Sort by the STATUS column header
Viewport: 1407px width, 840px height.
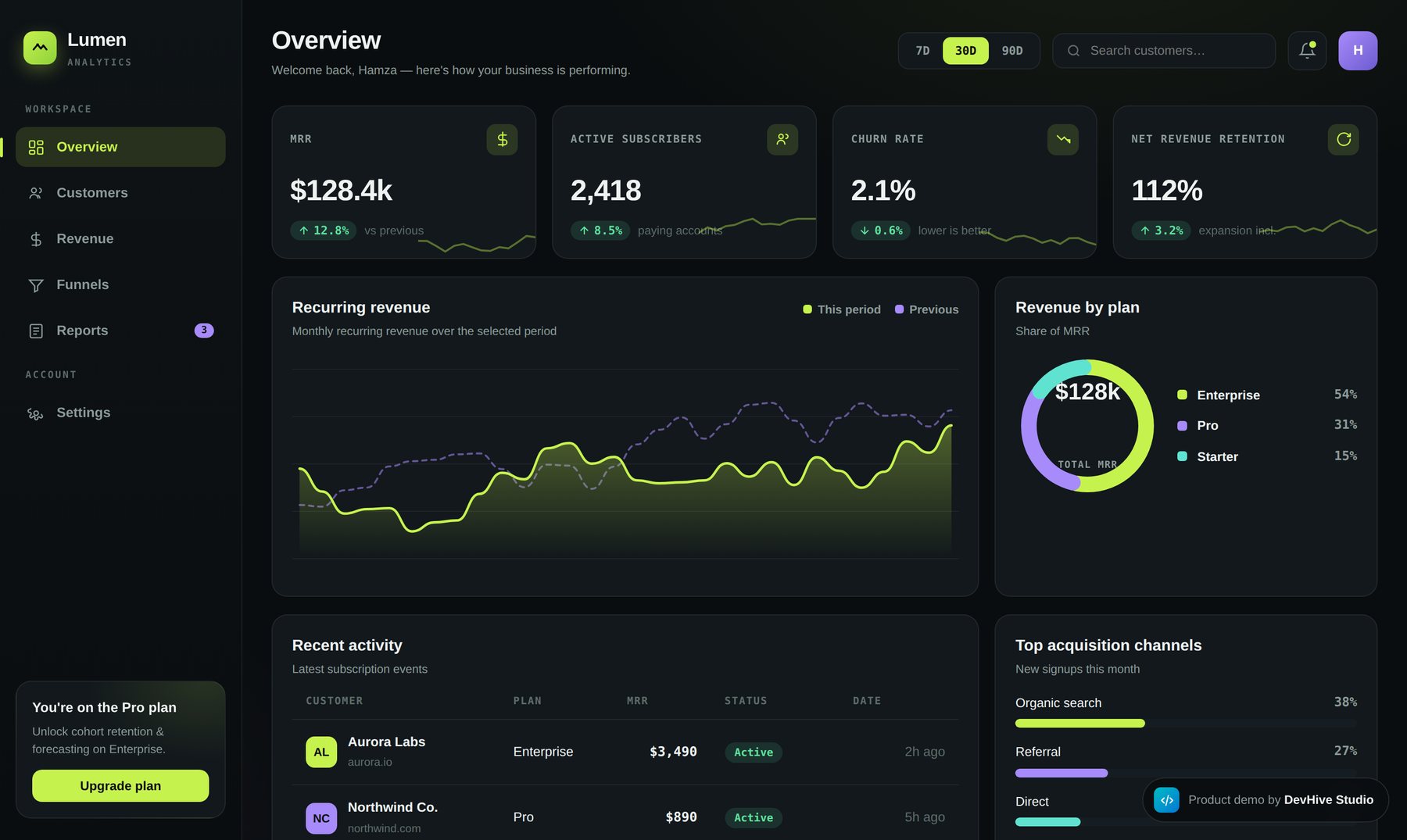pyautogui.click(x=746, y=701)
